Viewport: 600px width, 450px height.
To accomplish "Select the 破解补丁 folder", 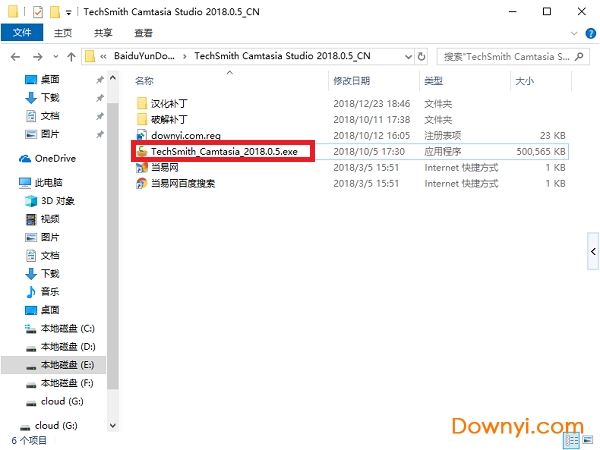I will 169,120.
